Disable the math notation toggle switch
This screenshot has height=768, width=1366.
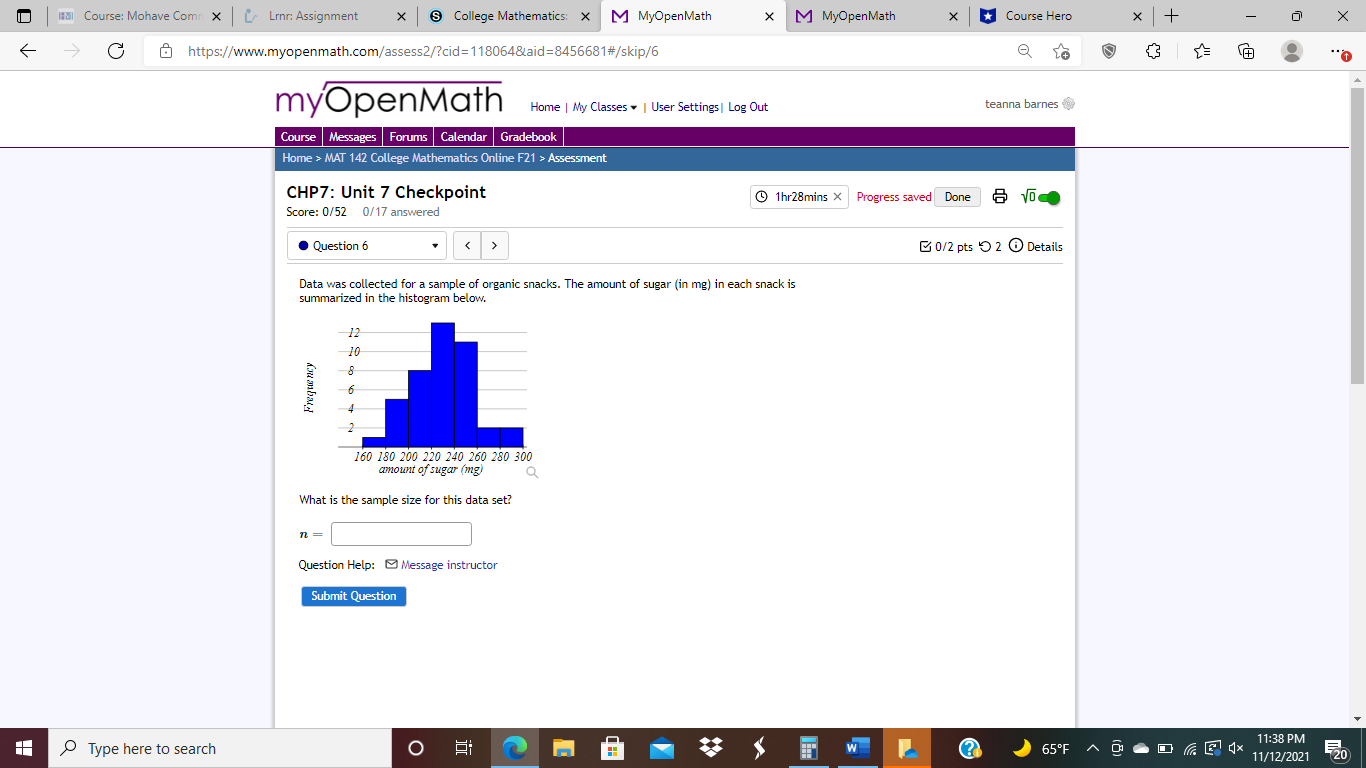pyautogui.click(x=1049, y=197)
